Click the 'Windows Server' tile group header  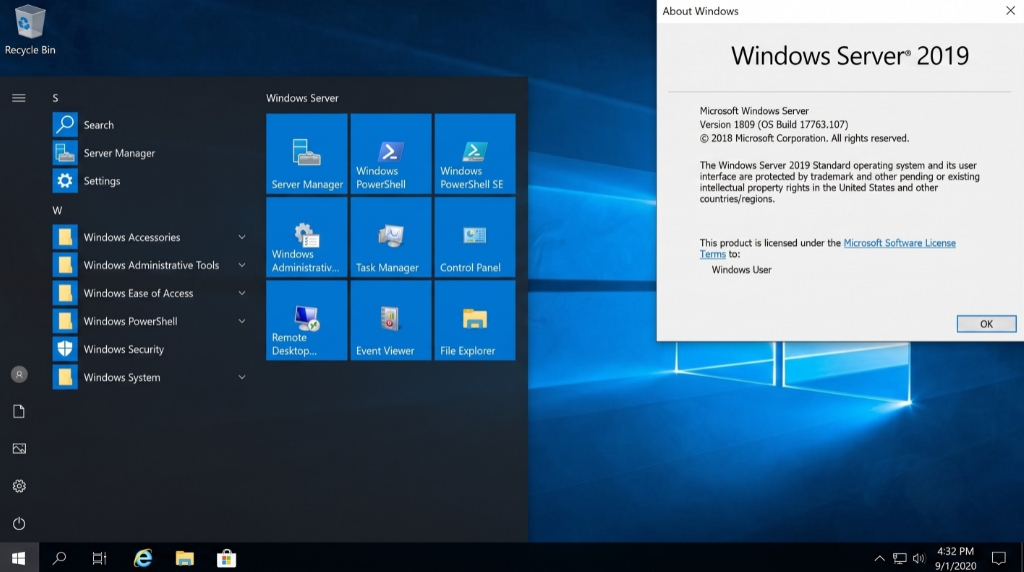(x=302, y=98)
